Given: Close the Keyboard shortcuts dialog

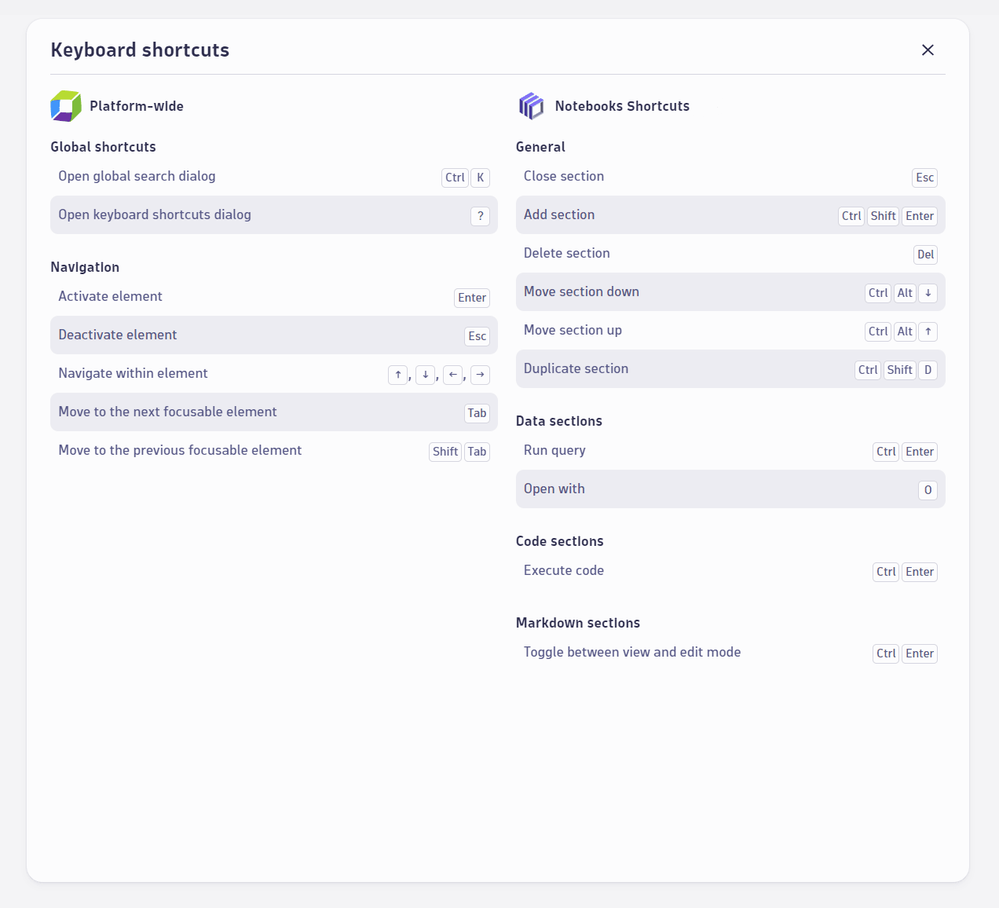Looking at the screenshot, I should (x=927, y=50).
